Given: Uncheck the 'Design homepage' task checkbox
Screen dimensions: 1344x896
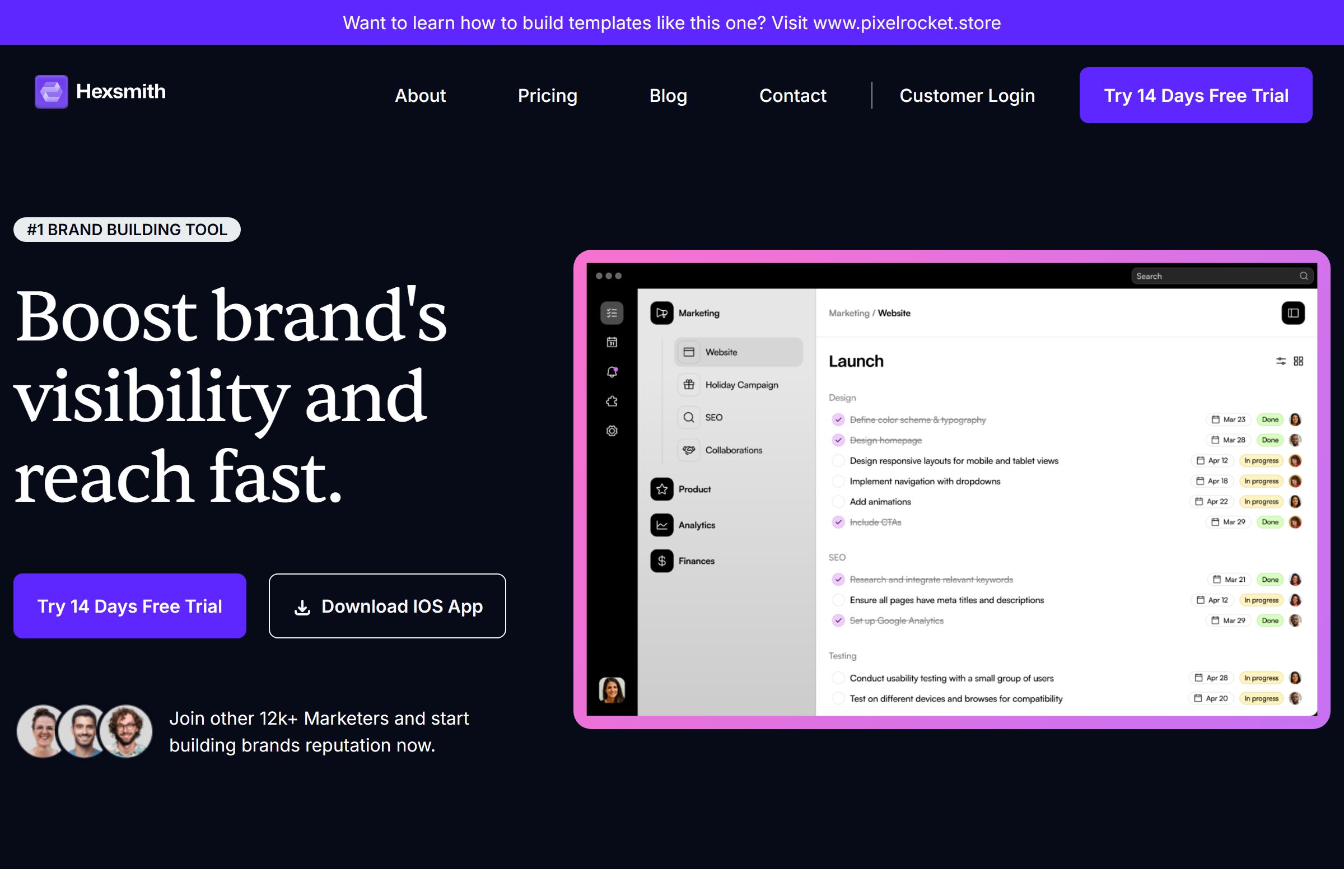Looking at the screenshot, I should 838,440.
